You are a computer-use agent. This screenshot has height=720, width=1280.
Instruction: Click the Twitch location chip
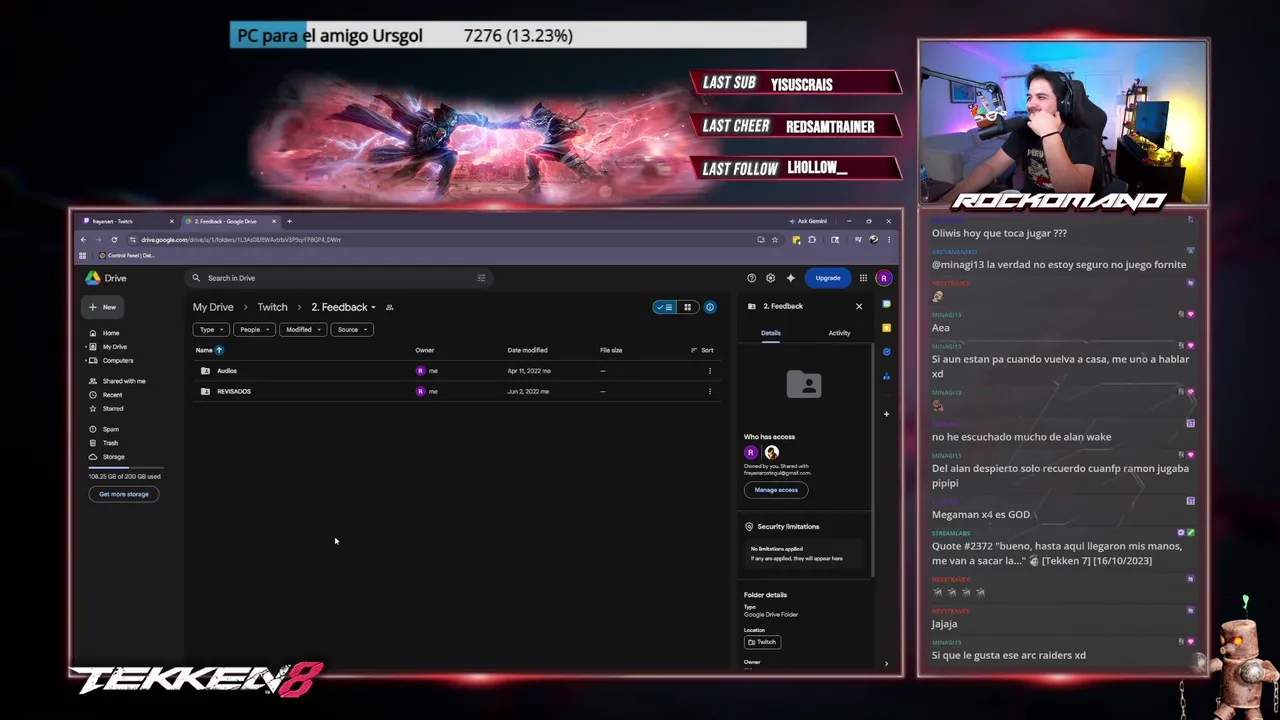(762, 642)
